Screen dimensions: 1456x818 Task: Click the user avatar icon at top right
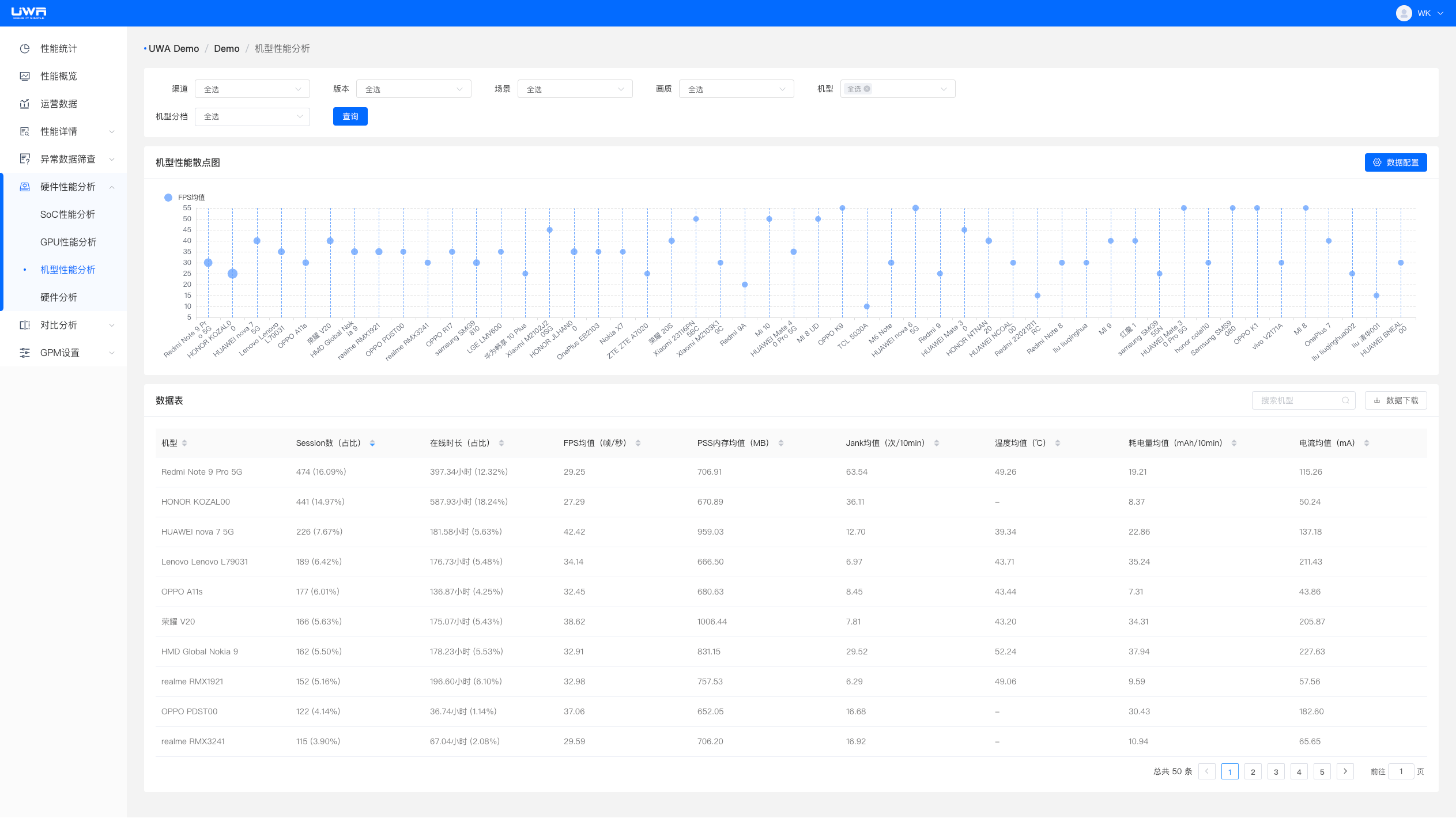click(1404, 13)
